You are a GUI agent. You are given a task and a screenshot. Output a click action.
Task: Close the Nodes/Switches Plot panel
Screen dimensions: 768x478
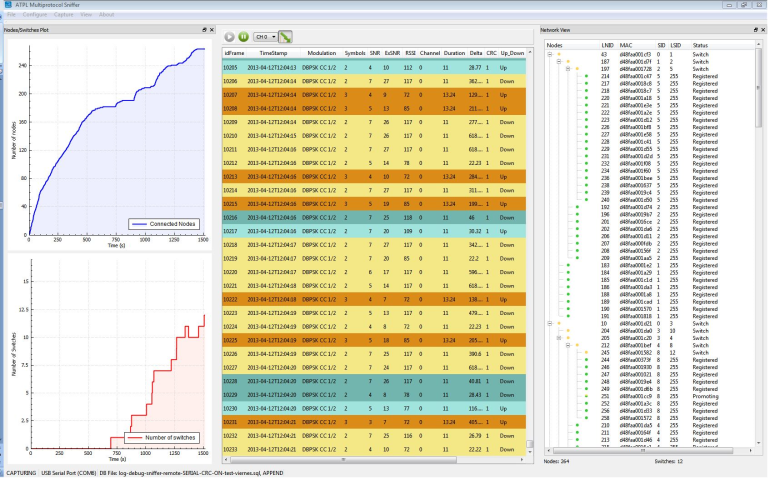(211, 30)
